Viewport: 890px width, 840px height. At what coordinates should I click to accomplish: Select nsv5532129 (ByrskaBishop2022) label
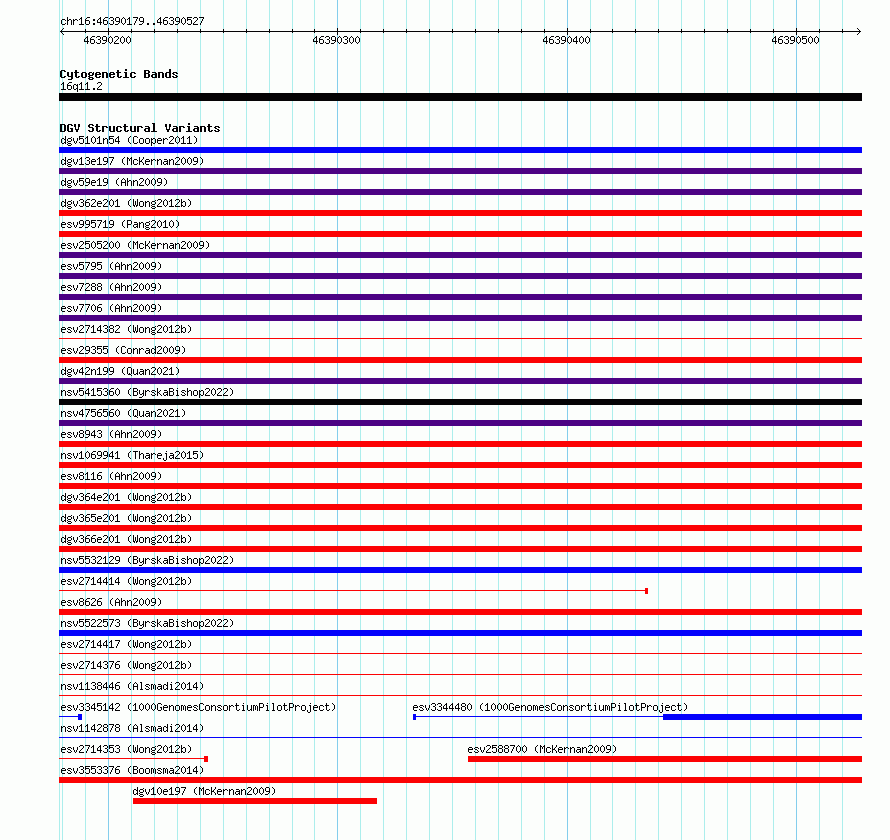click(147, 560)
